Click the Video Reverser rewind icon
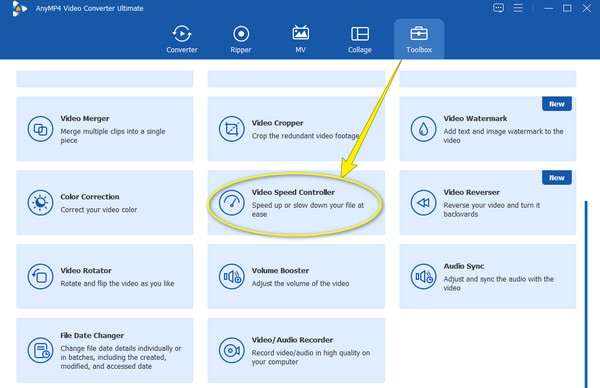This screenshot has height=388, width=600. [x=423, y=203]
